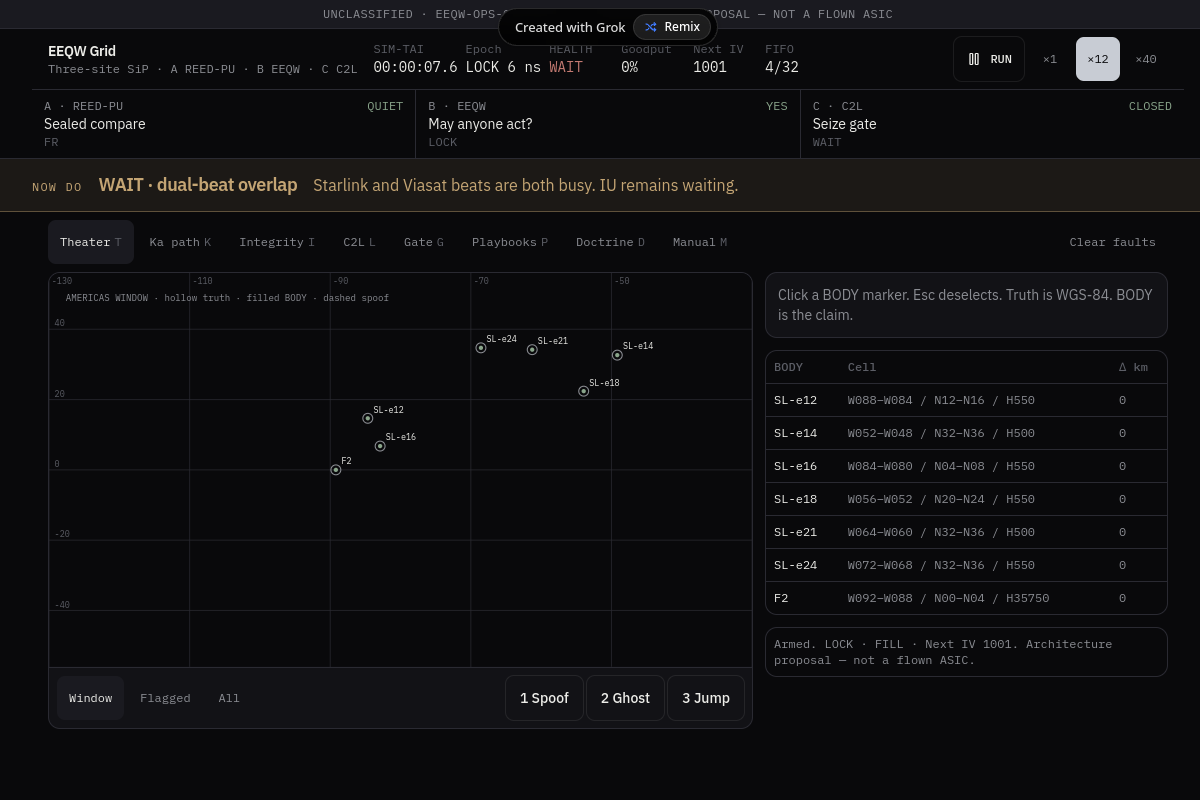
Task: Select the SL-e16 marker on map
Action: point(380,446)
